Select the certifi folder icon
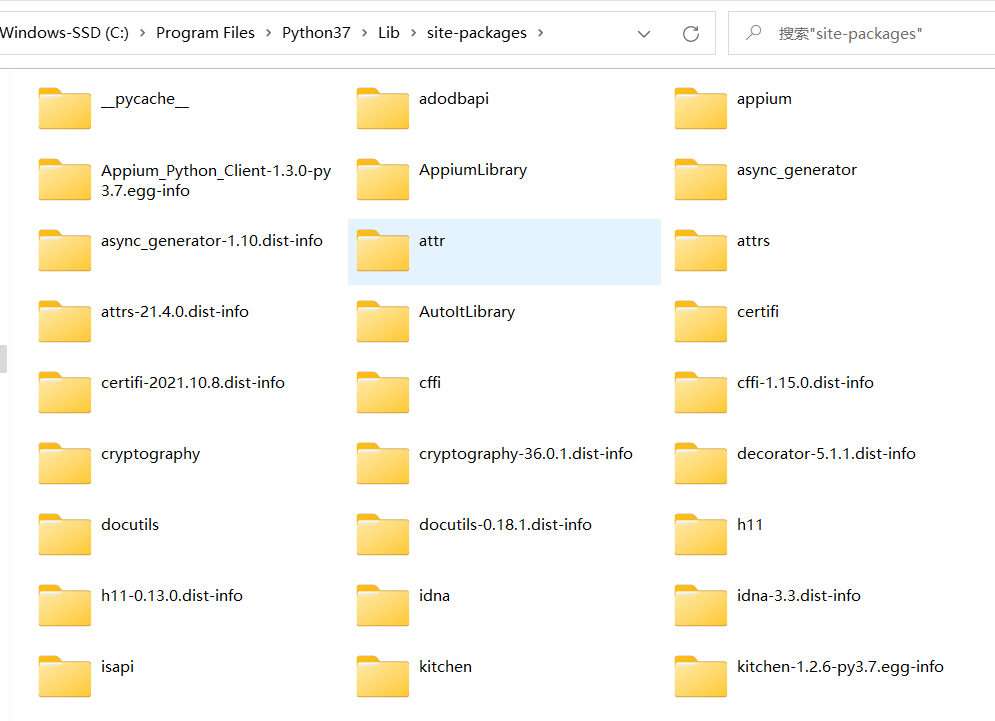 click(701, 322)
